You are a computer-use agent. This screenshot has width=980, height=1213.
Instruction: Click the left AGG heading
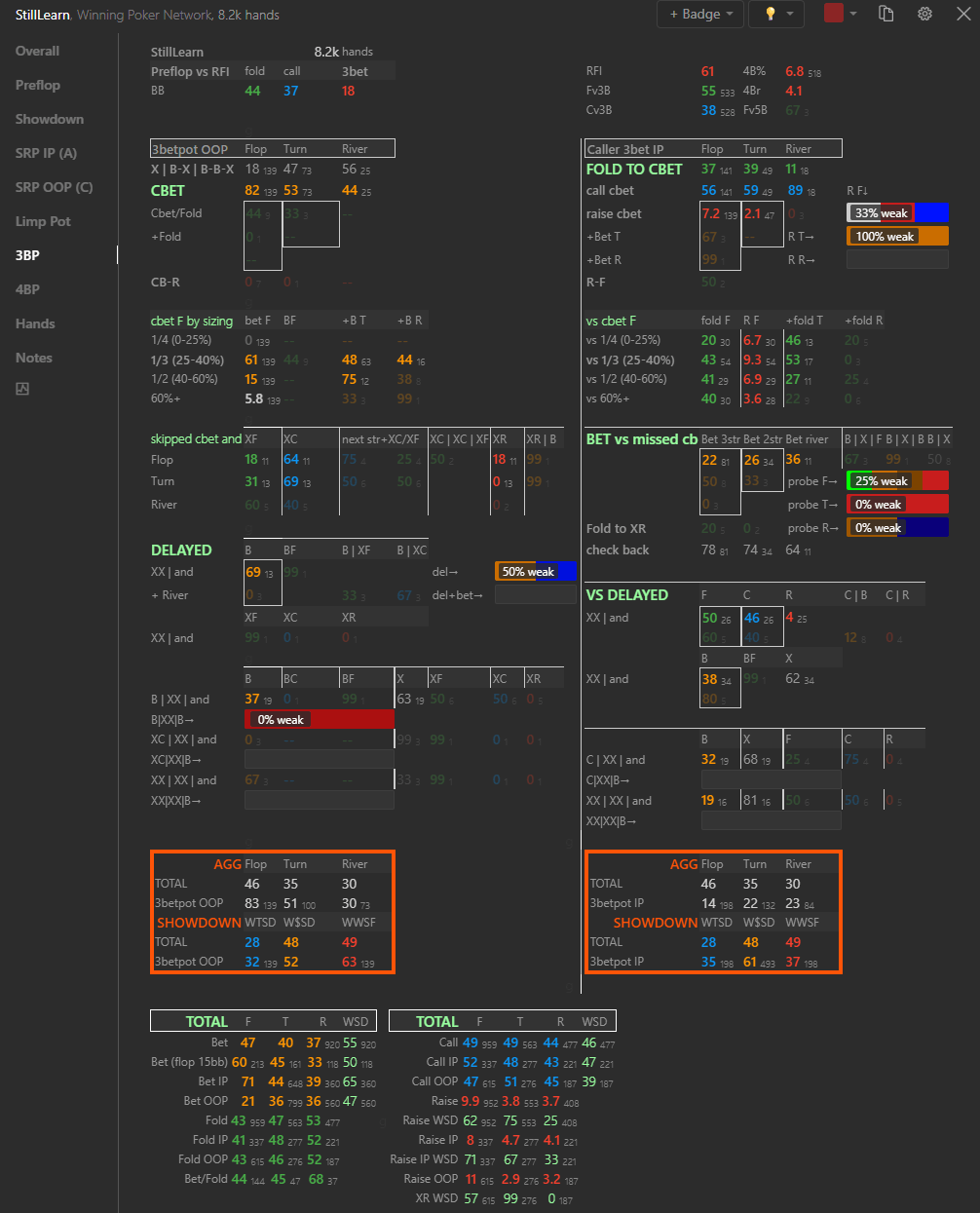coord(228,864)
